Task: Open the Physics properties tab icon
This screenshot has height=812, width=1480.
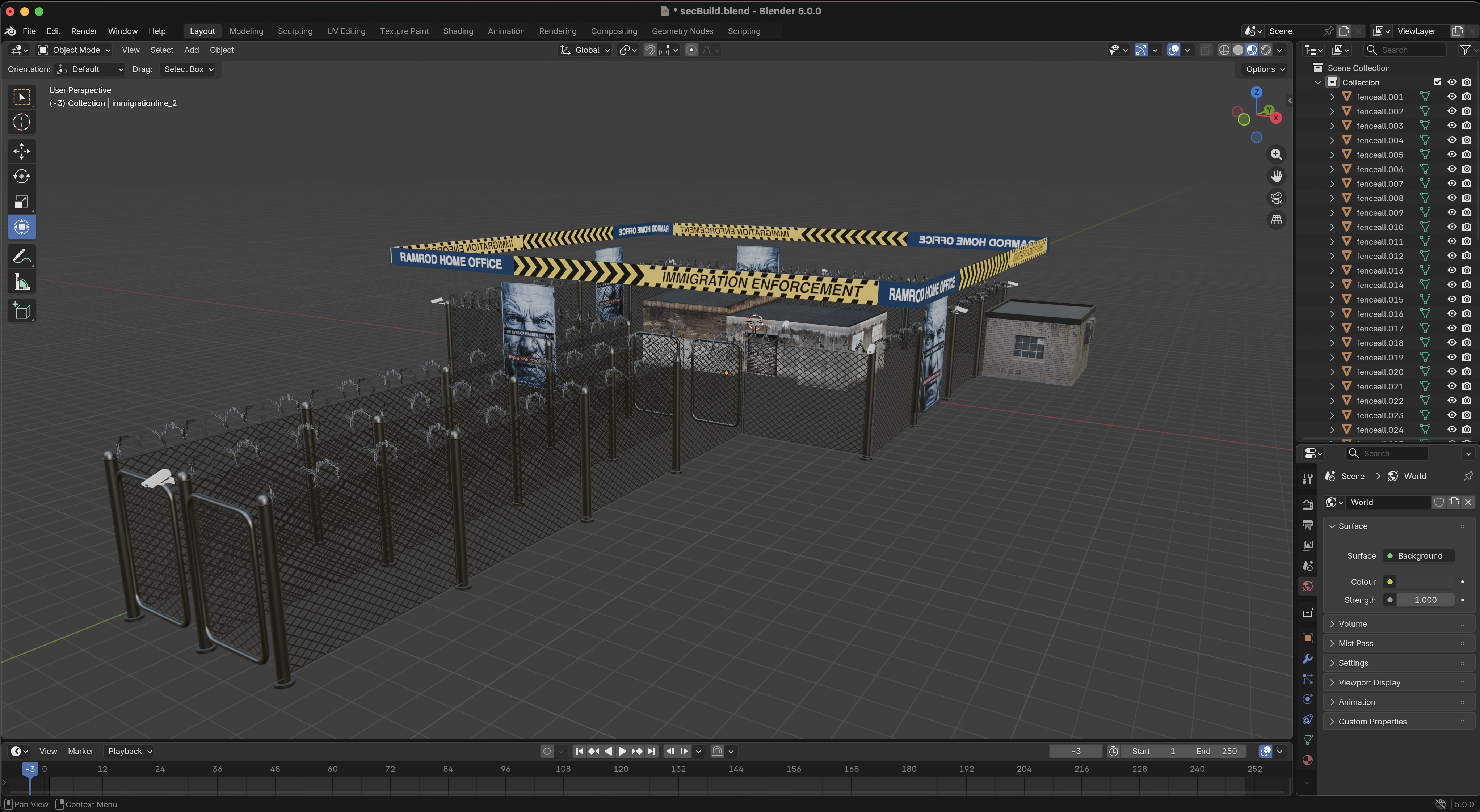Action: pyautogui.click(x=1308, y=699)
